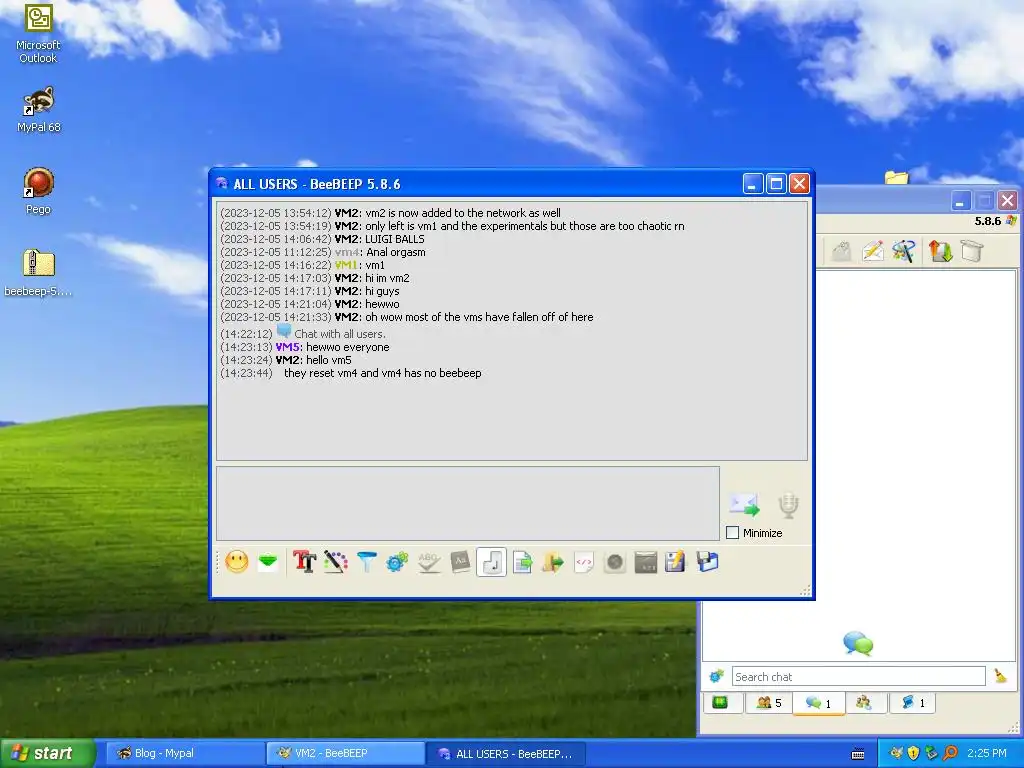
Task: Click the send file document arrow icon
Action: tap(522, 562)
